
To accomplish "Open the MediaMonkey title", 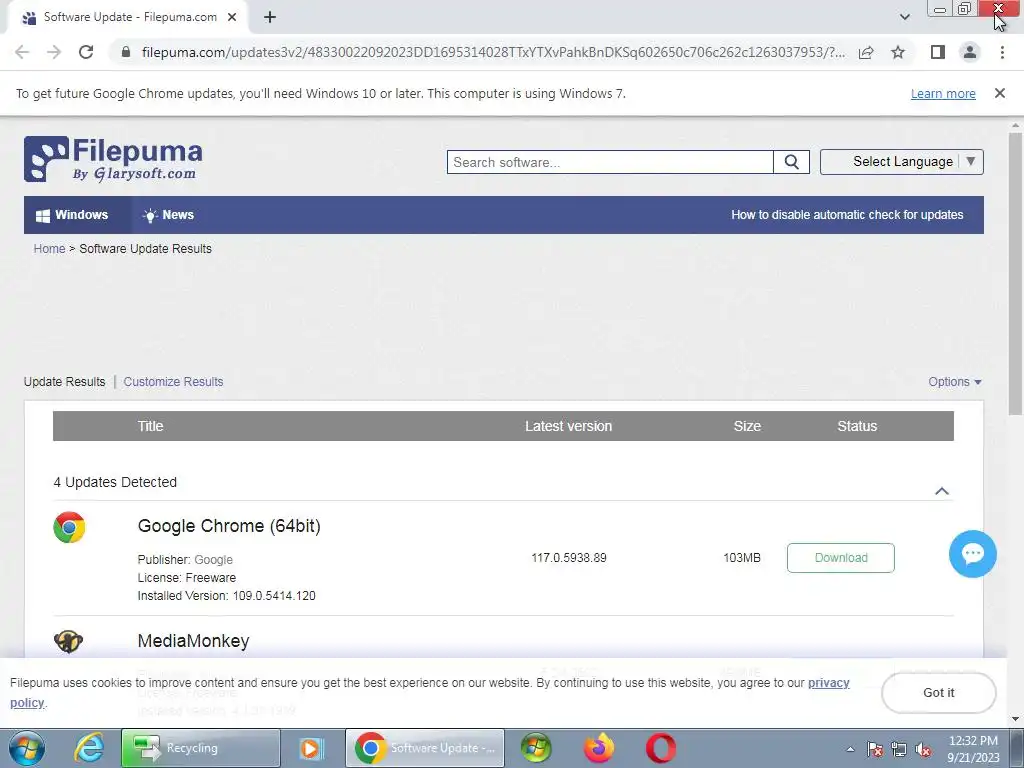I will (193, 641).
